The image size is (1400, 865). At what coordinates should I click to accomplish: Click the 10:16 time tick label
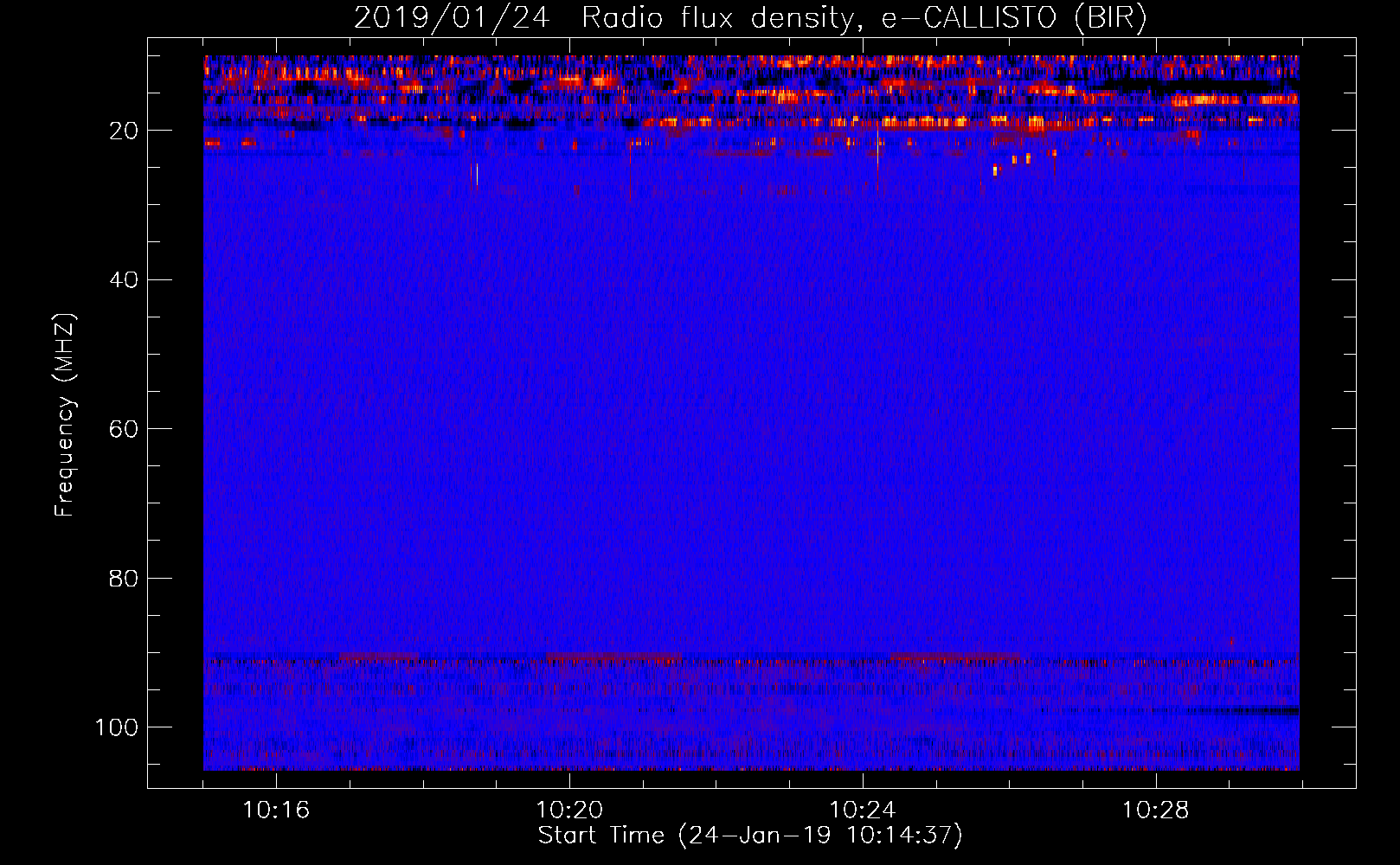click(x=276, y=811)
